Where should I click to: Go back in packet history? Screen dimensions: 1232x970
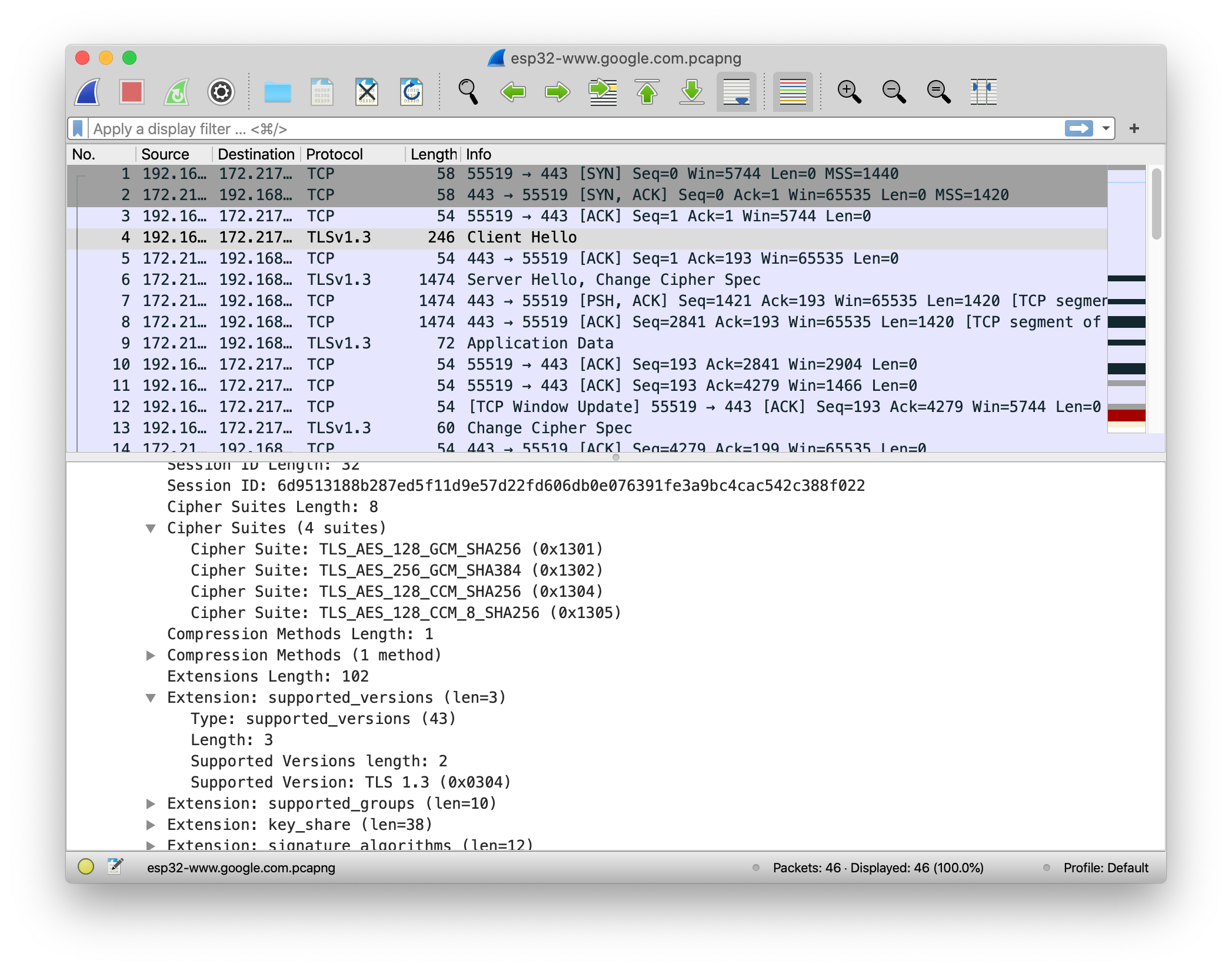pyautogui.click(x=513, y=92)
